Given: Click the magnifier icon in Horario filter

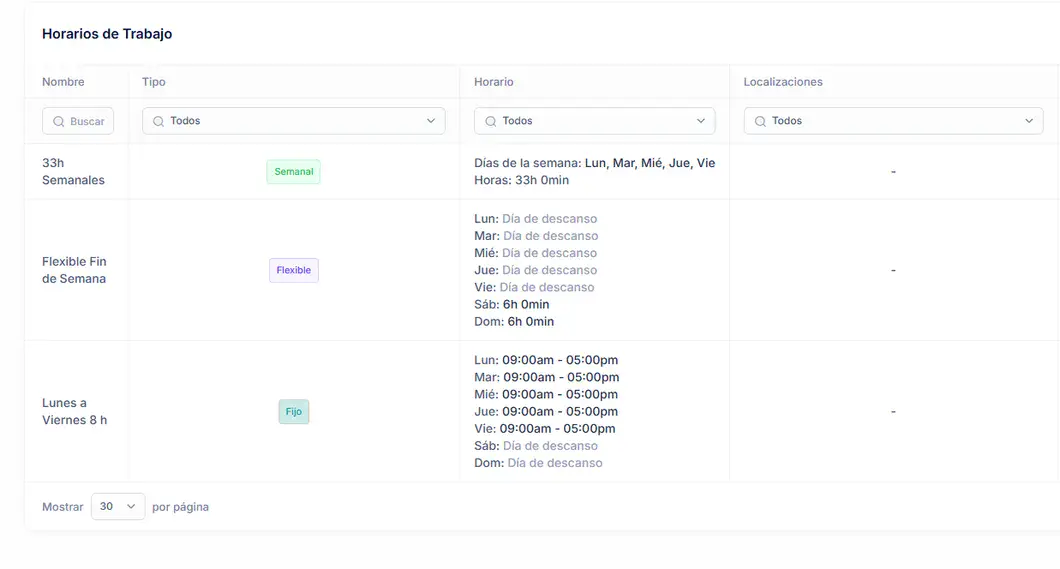Looking at the screenshot, I should click(490, 121).
